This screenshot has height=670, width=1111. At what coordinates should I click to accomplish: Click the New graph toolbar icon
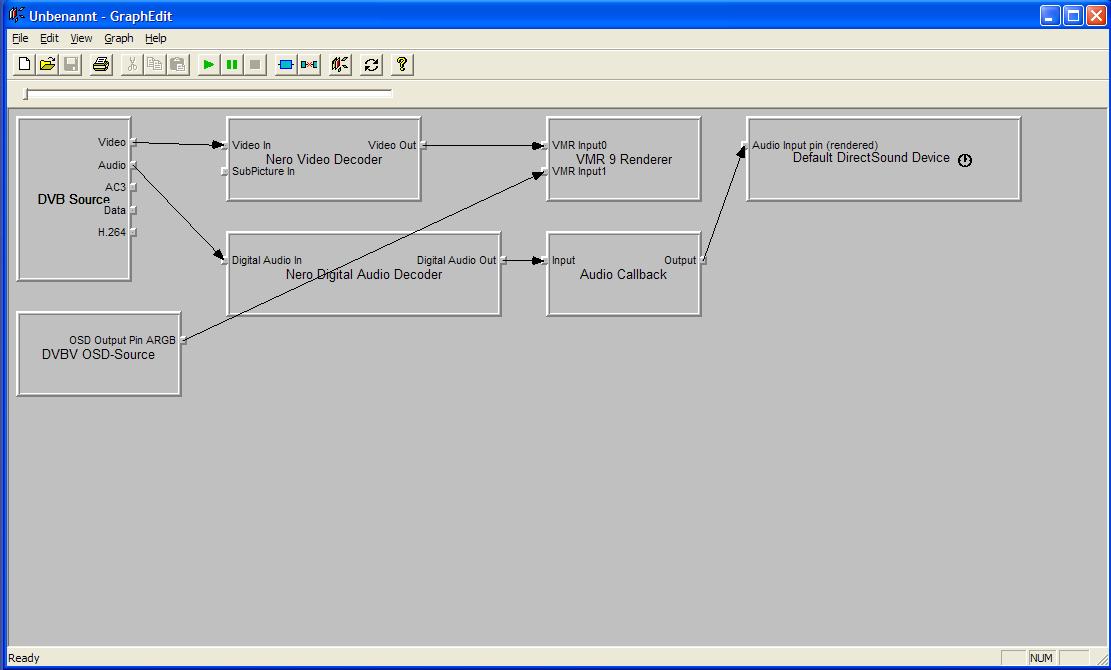(x=24, y=64)
